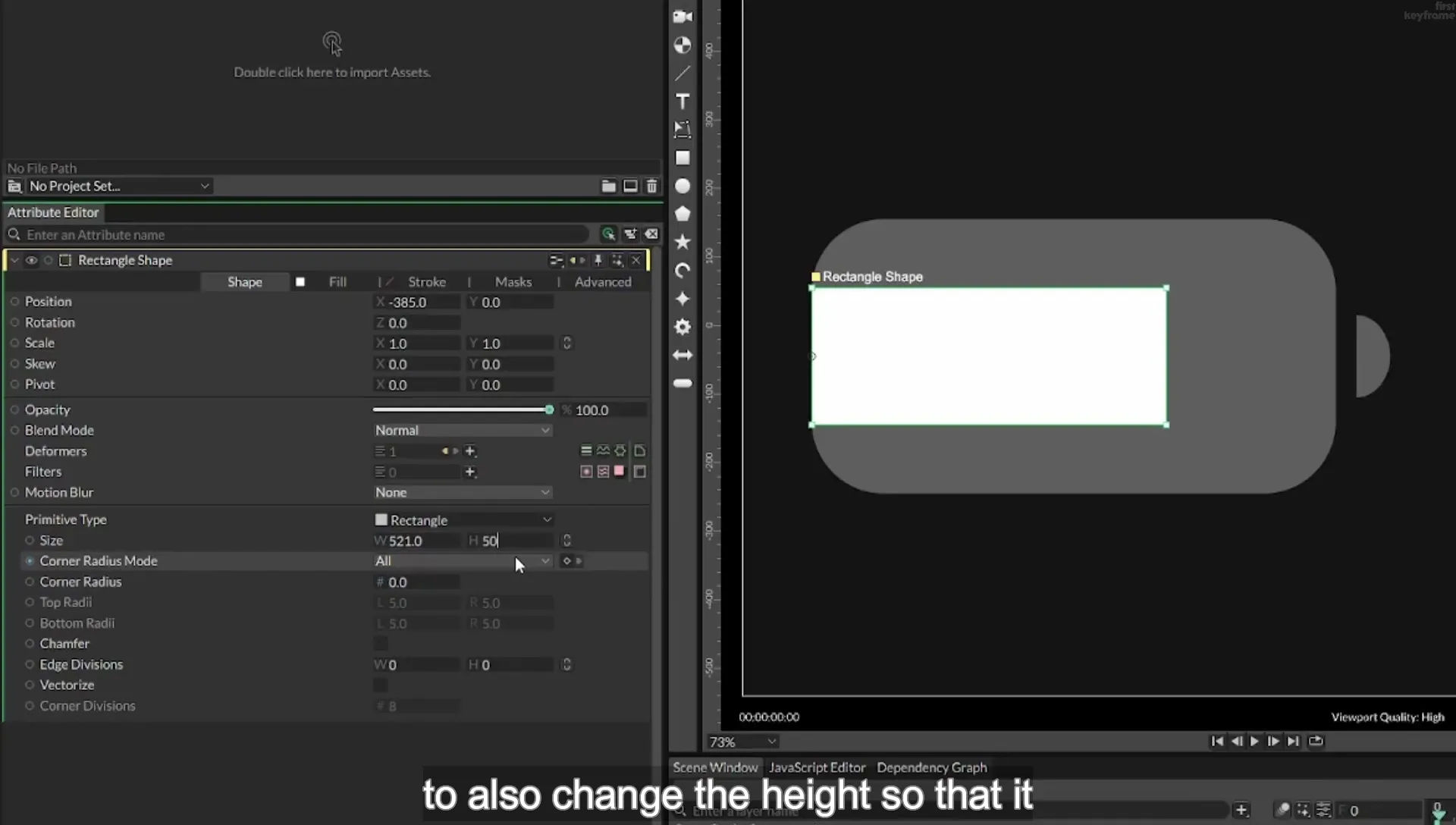
Task: Open the Dependency Graph tab
Action: [932, 767]
